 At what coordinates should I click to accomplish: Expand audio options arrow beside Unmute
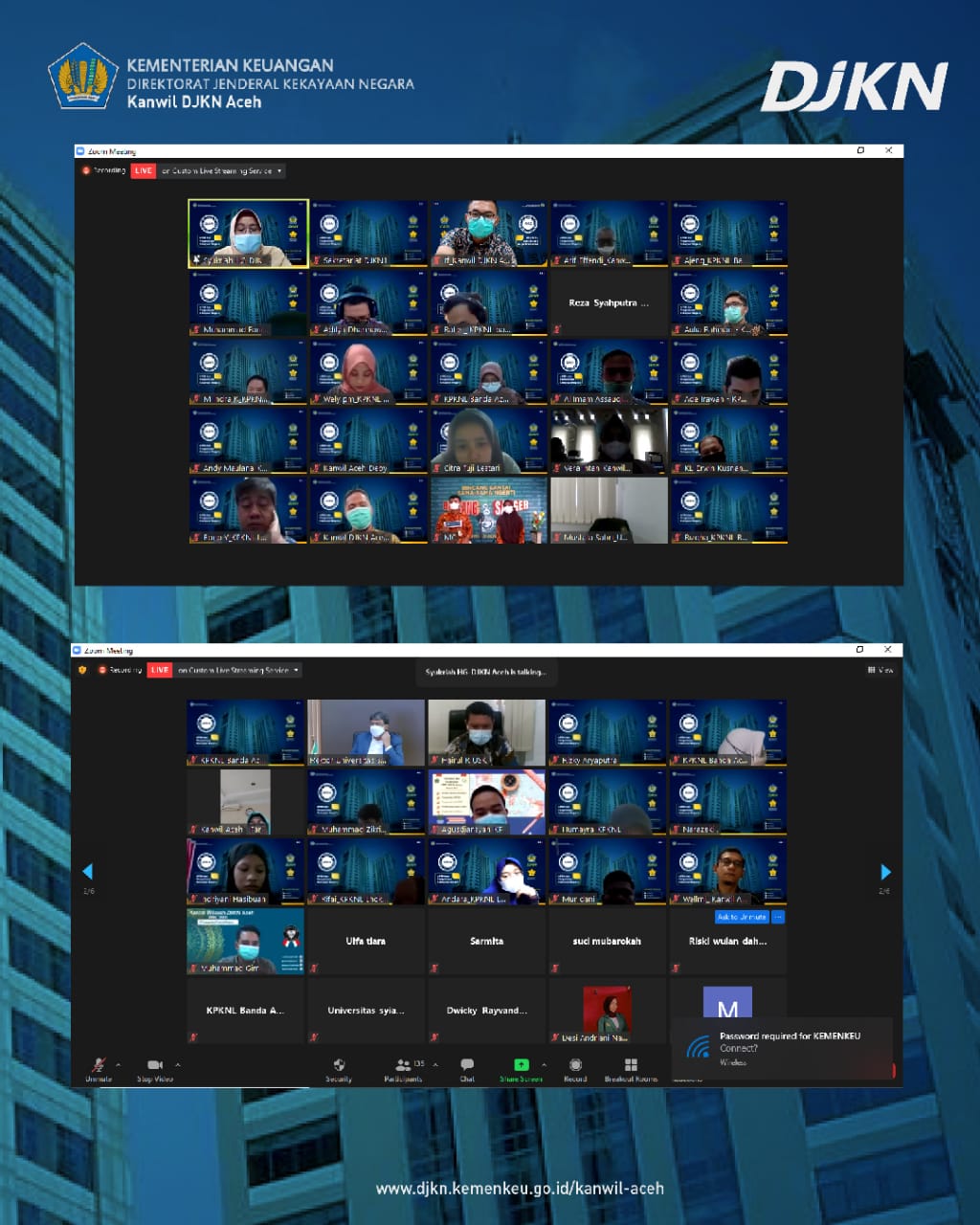[119, 1064]
